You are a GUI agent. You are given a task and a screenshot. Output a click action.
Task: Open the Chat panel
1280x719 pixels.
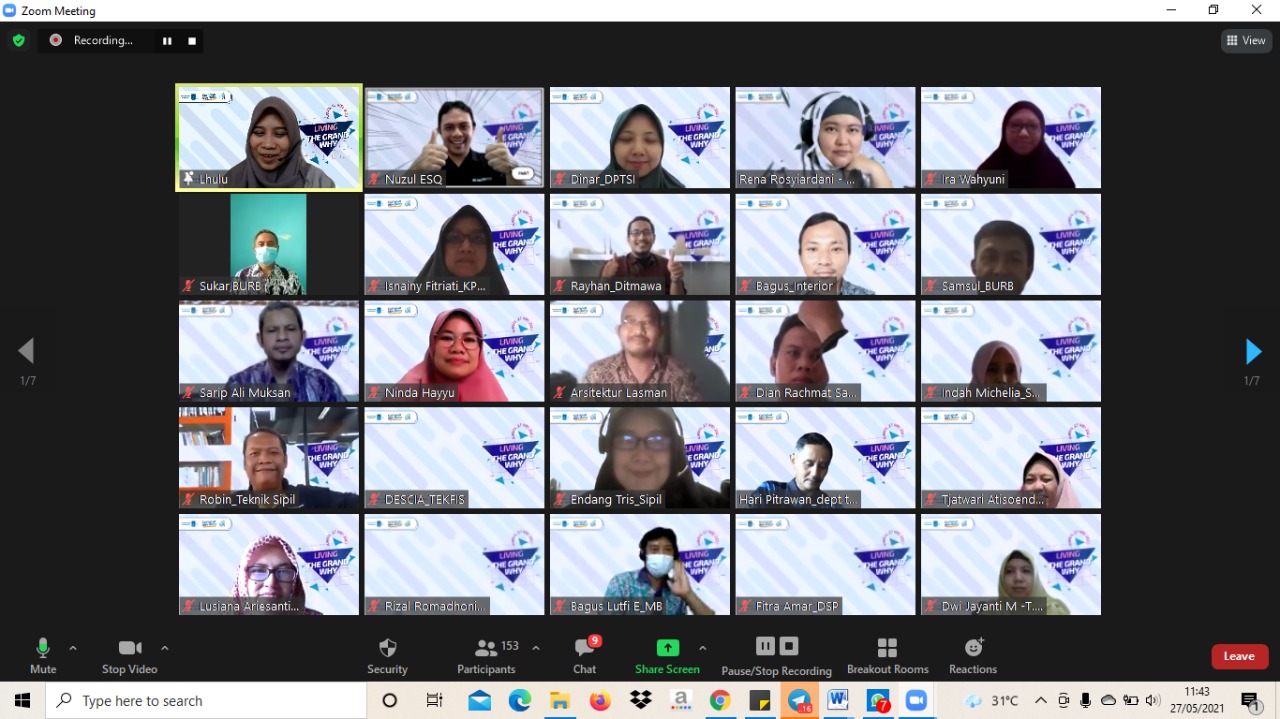tap(585, 656)
